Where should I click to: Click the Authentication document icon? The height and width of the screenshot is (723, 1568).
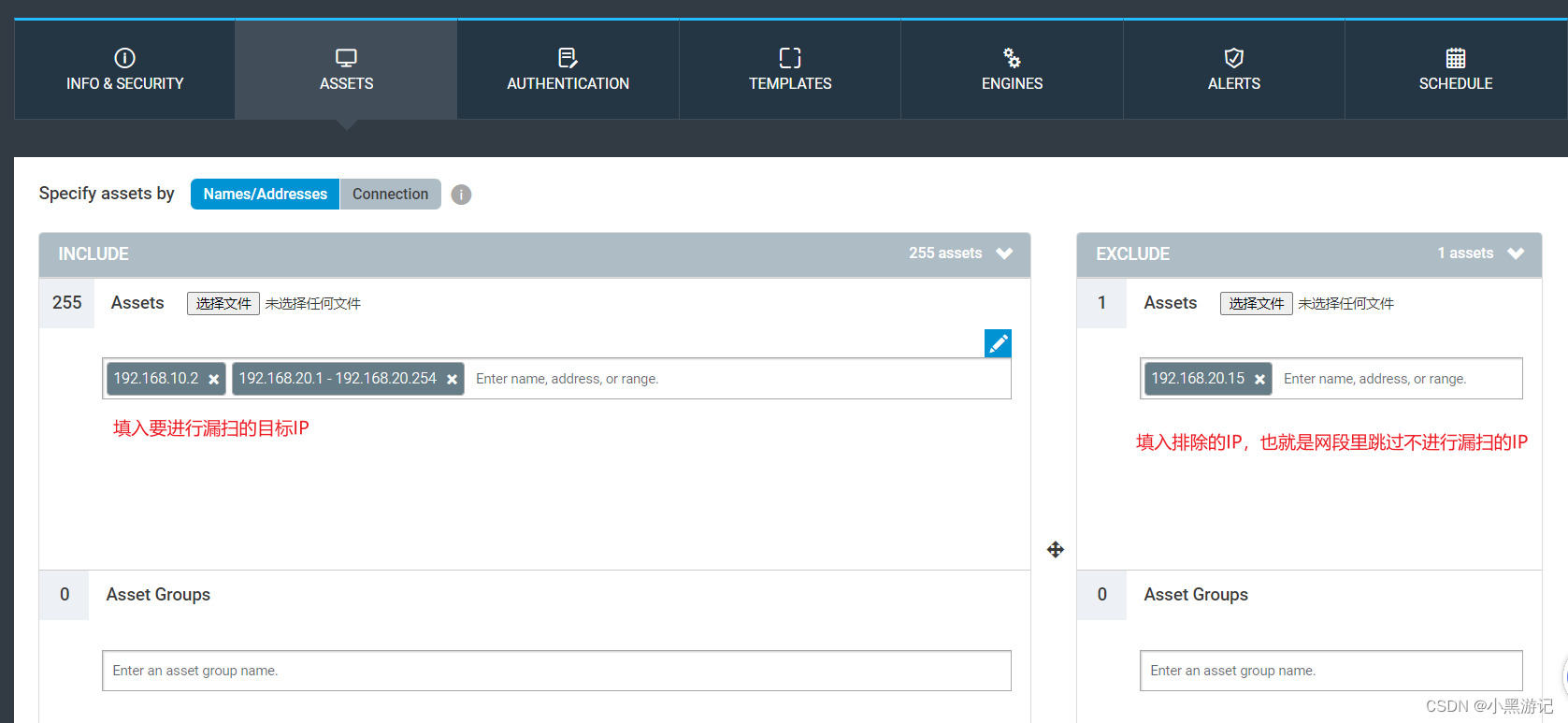(x=568, y=58)
